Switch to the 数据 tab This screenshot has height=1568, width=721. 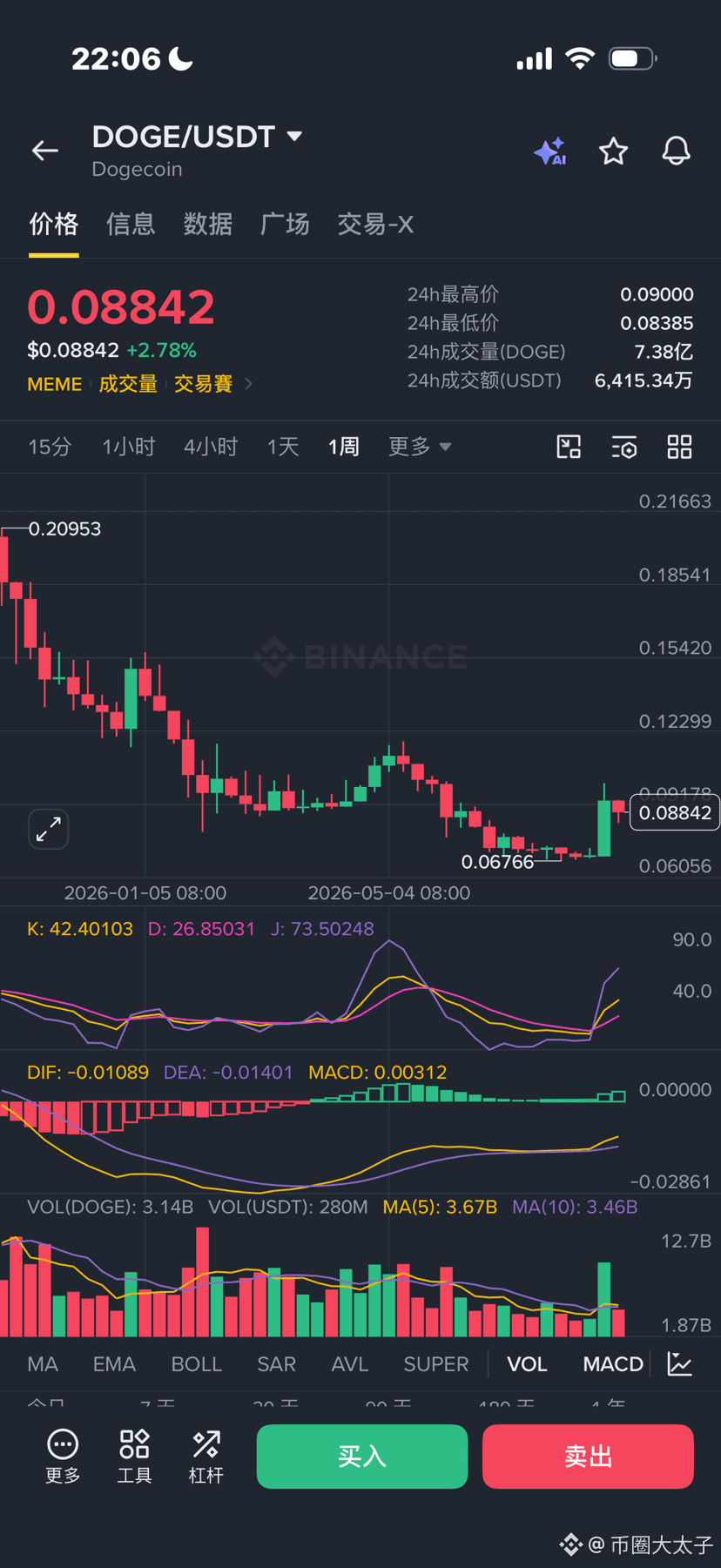(208, 225)
